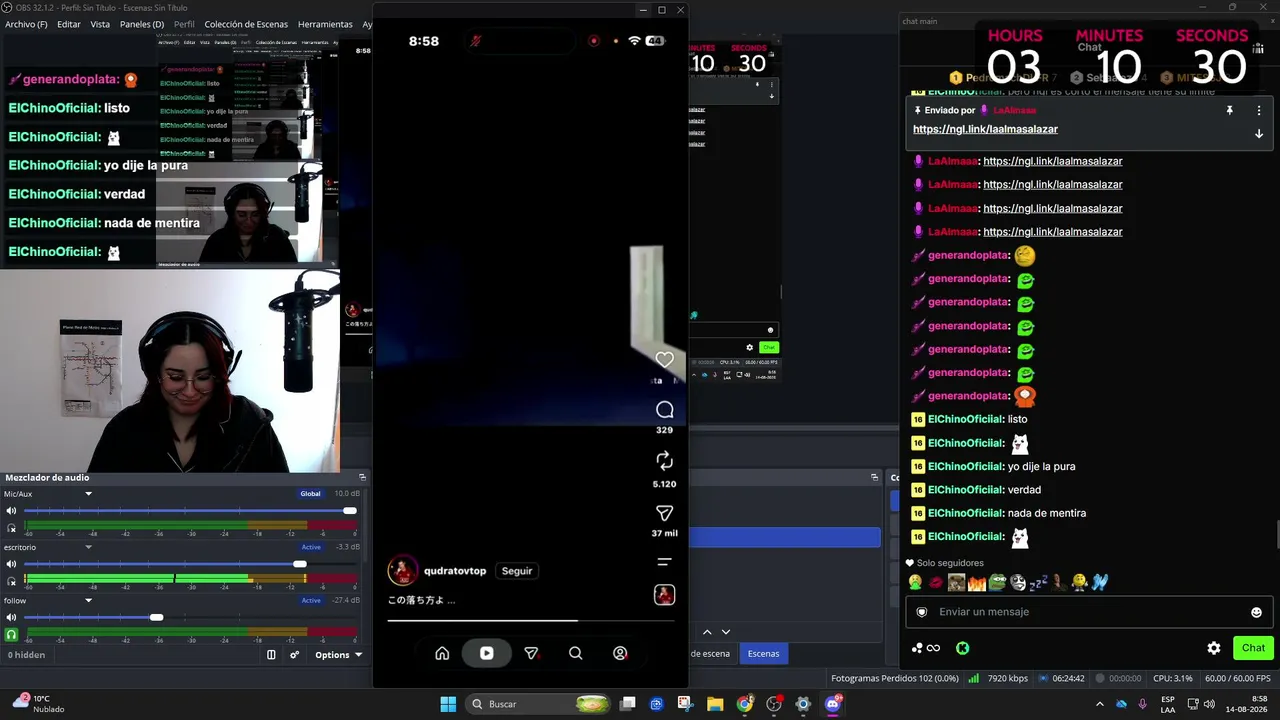Open direct messages in the bottom navigation bar
The image size is (1280, 720).
click(531, 653)
